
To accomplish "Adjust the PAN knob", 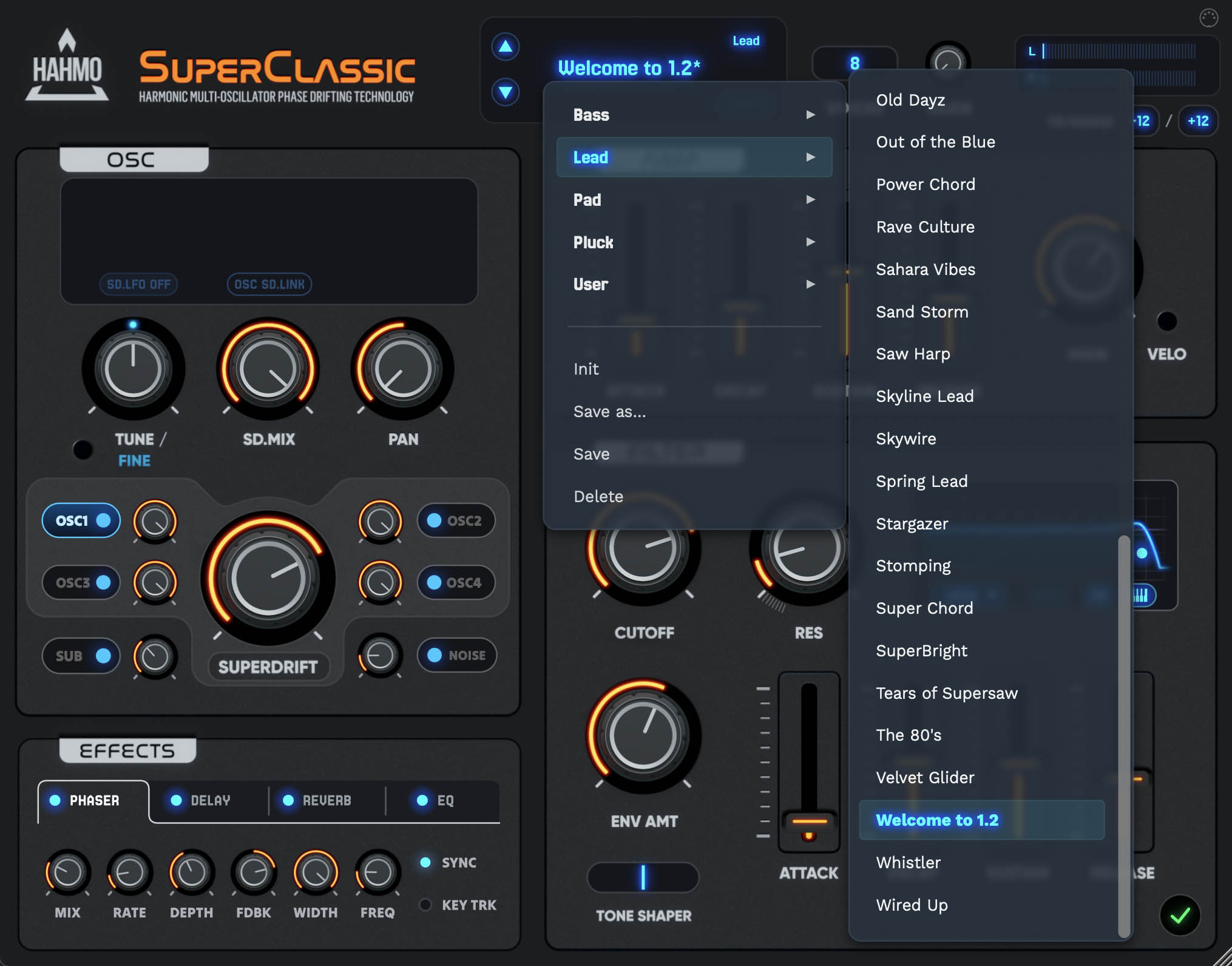I will click(x=402, y=369).
